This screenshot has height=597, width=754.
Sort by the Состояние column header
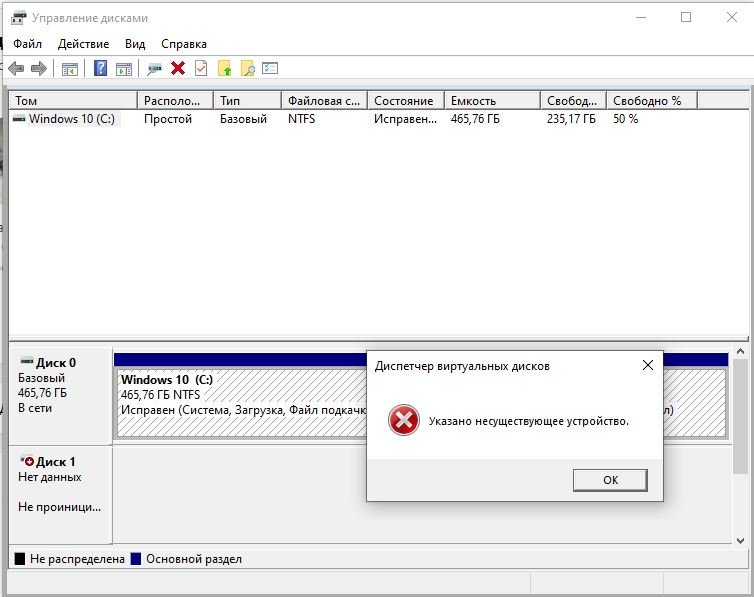405,100
